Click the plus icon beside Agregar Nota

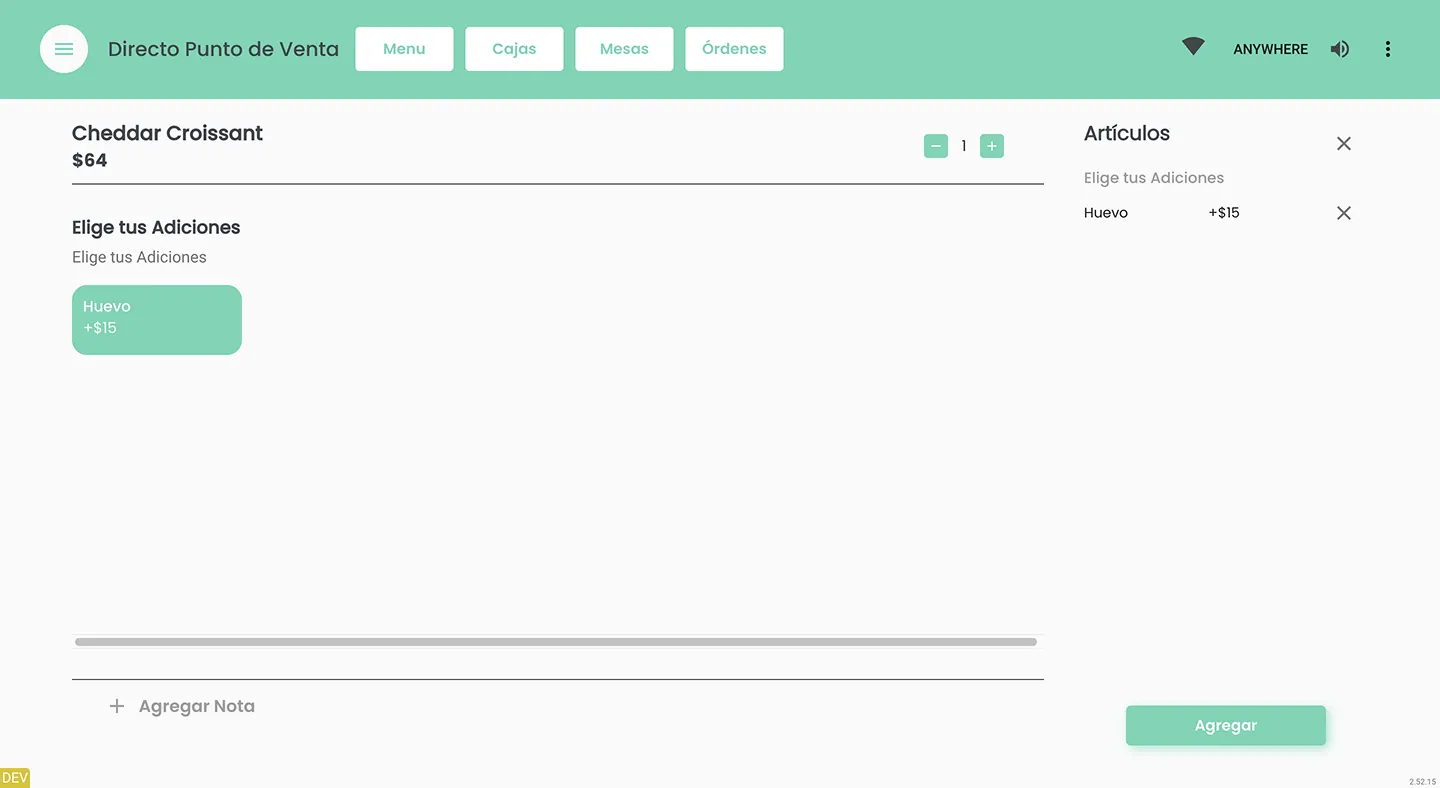pyautogui.click(x=117, y=706)
